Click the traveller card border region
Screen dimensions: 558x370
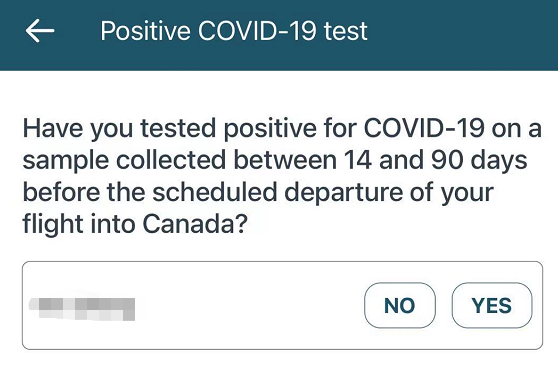point(283,305)
